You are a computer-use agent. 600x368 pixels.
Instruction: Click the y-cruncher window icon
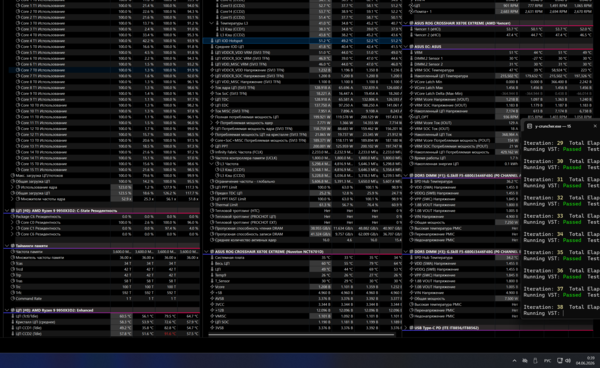tap(529, 126)
